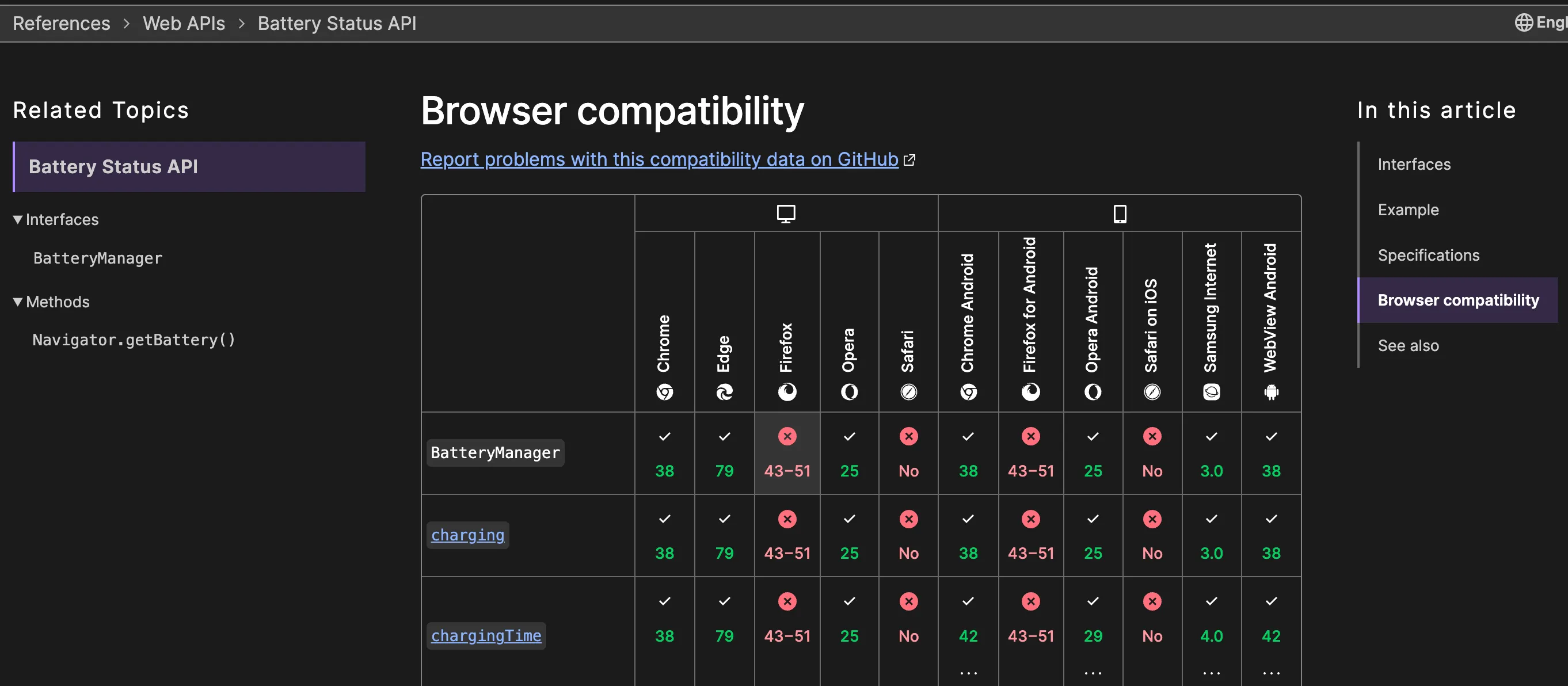
Task: Click chargingTime Opera Android version 29
Action: click(1093, 636)
